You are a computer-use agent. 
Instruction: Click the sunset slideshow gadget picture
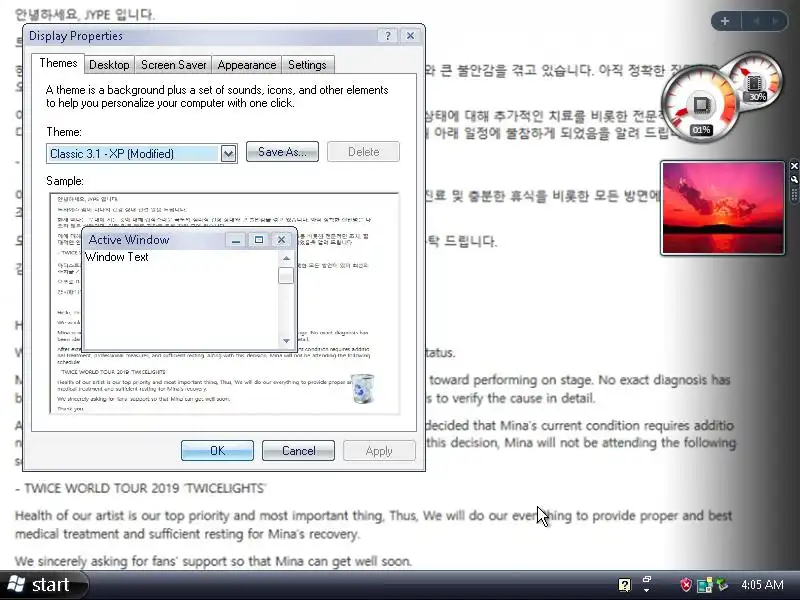(x=722, y=208)
